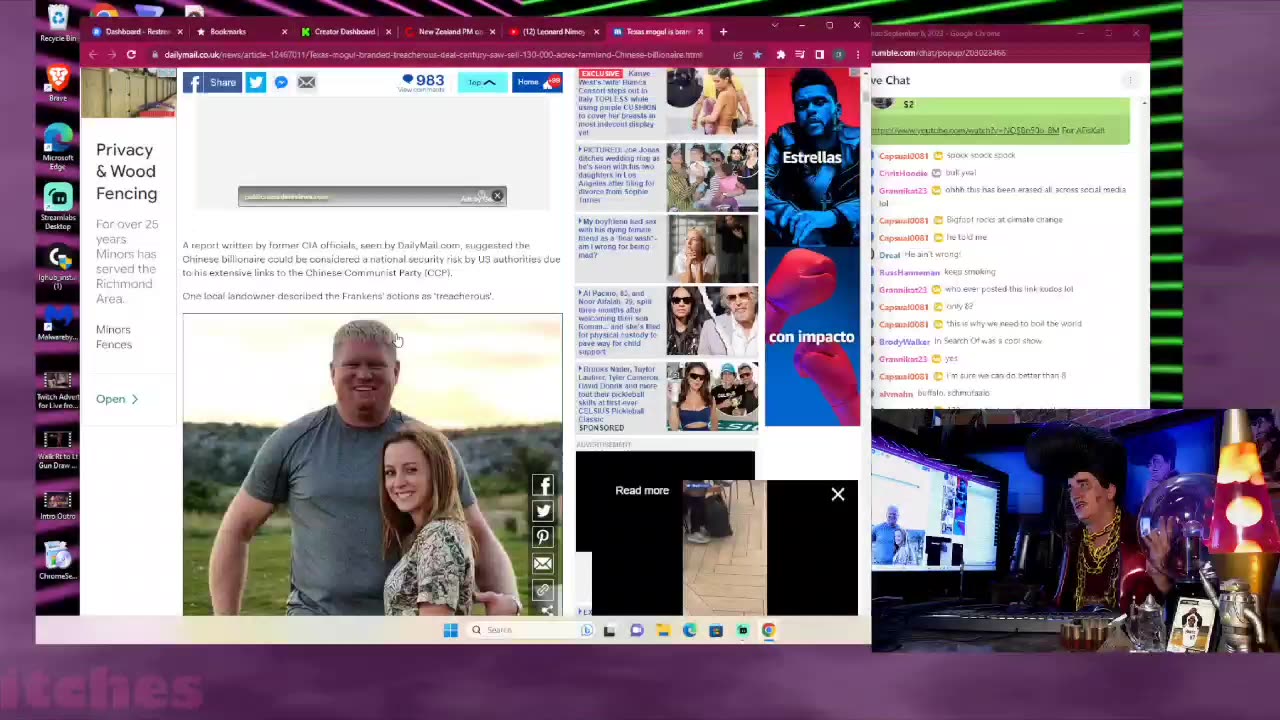The height and width of the screenshot is (720, 1280).
Task: Email the photo using overlay envelope icon
Action: coord(543,563)
